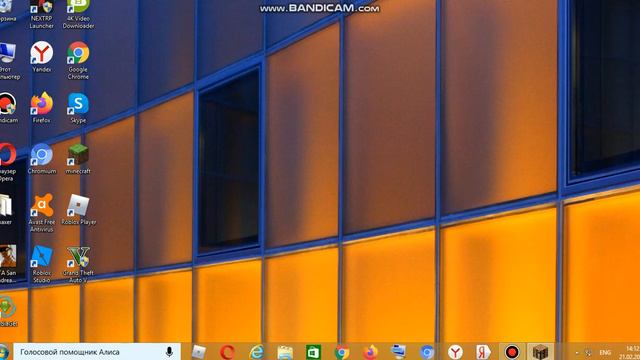Open Roblox Studio desktop shortcut
Screen dimensions: 640x360
[x=42, y=264]
